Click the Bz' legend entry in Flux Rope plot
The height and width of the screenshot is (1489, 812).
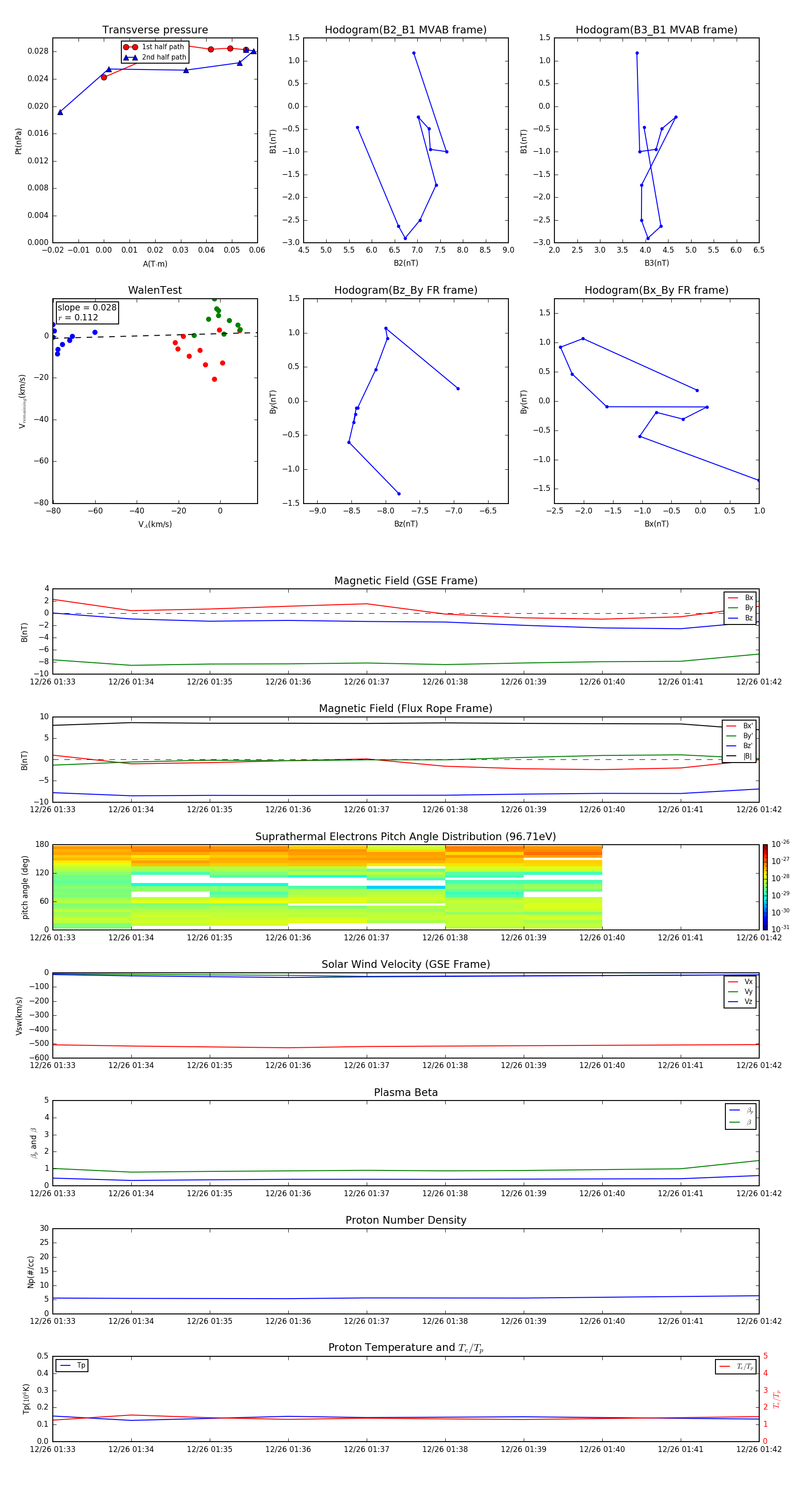739,746
